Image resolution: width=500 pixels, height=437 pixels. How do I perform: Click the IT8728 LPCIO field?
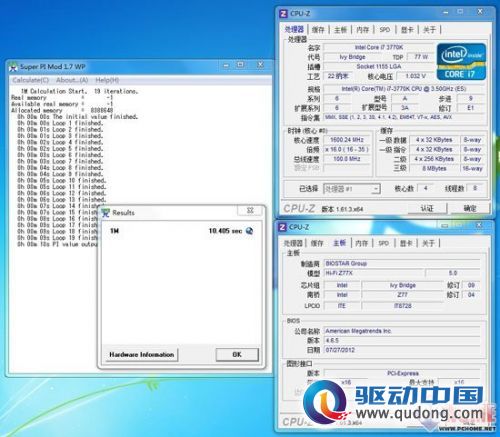(402, 306)
